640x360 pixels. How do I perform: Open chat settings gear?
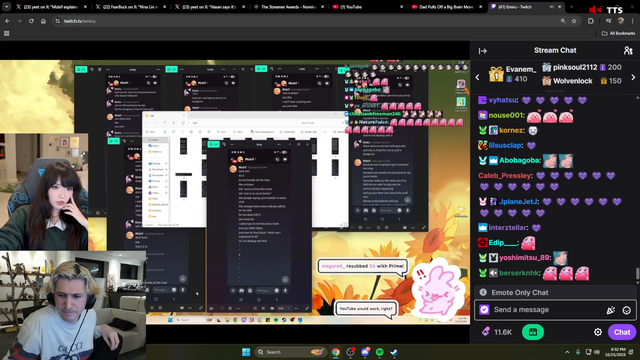click(598, 332)
